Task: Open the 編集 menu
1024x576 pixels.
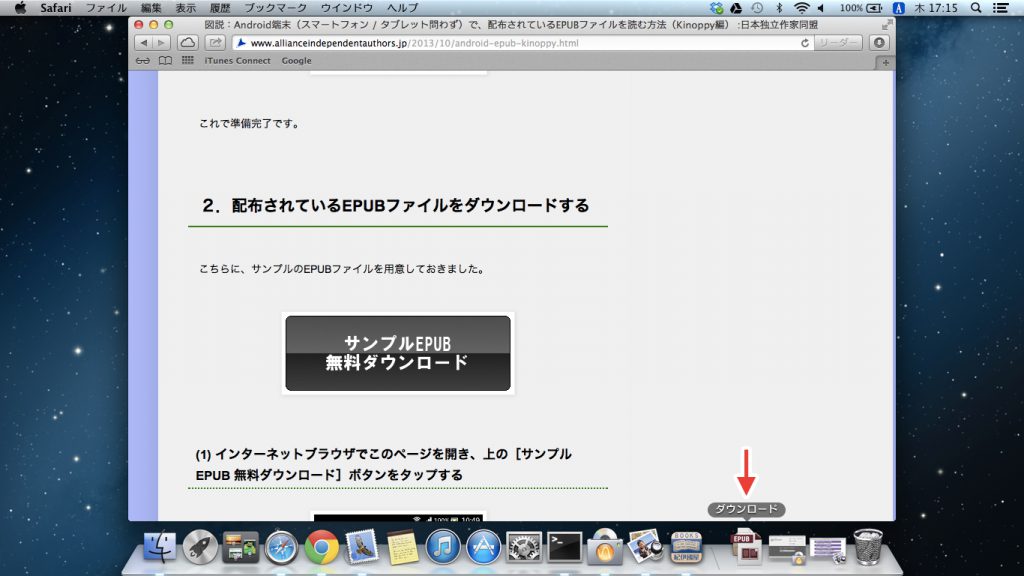Action: pos(151,8)
